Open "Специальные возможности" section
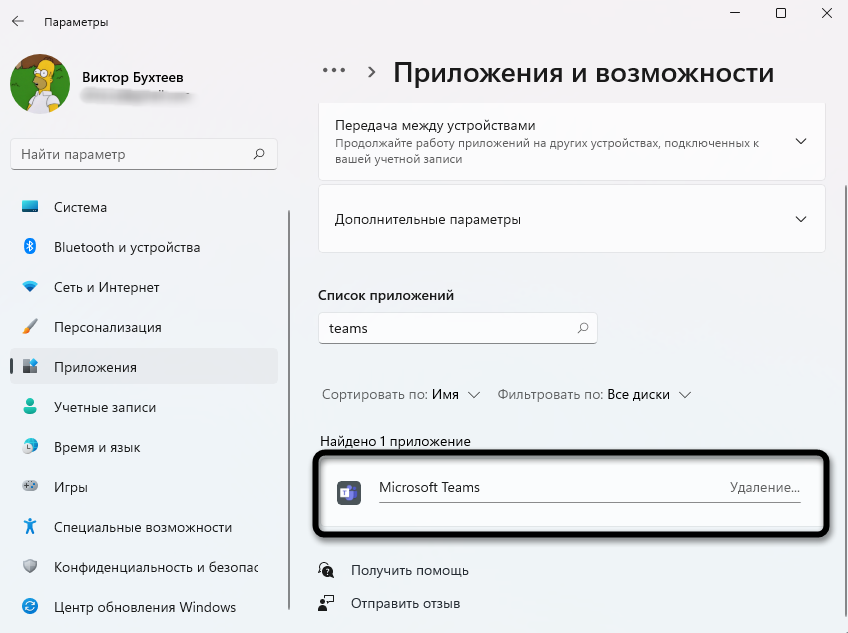The width and height of the screenshot is (848, 633). tap(144, 528)
